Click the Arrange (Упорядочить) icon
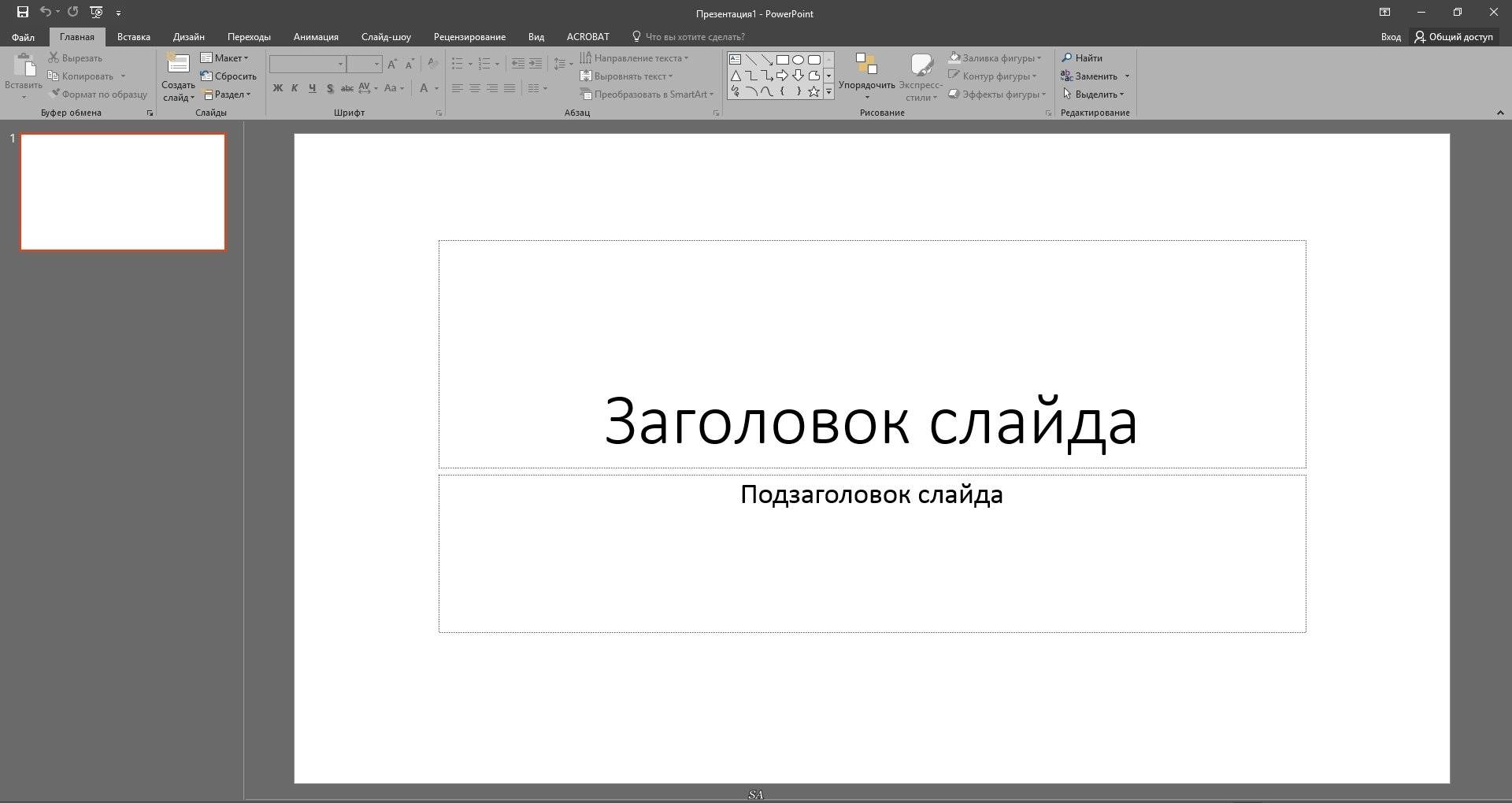This screenshot has width=1512, height=803. (866, 65)
